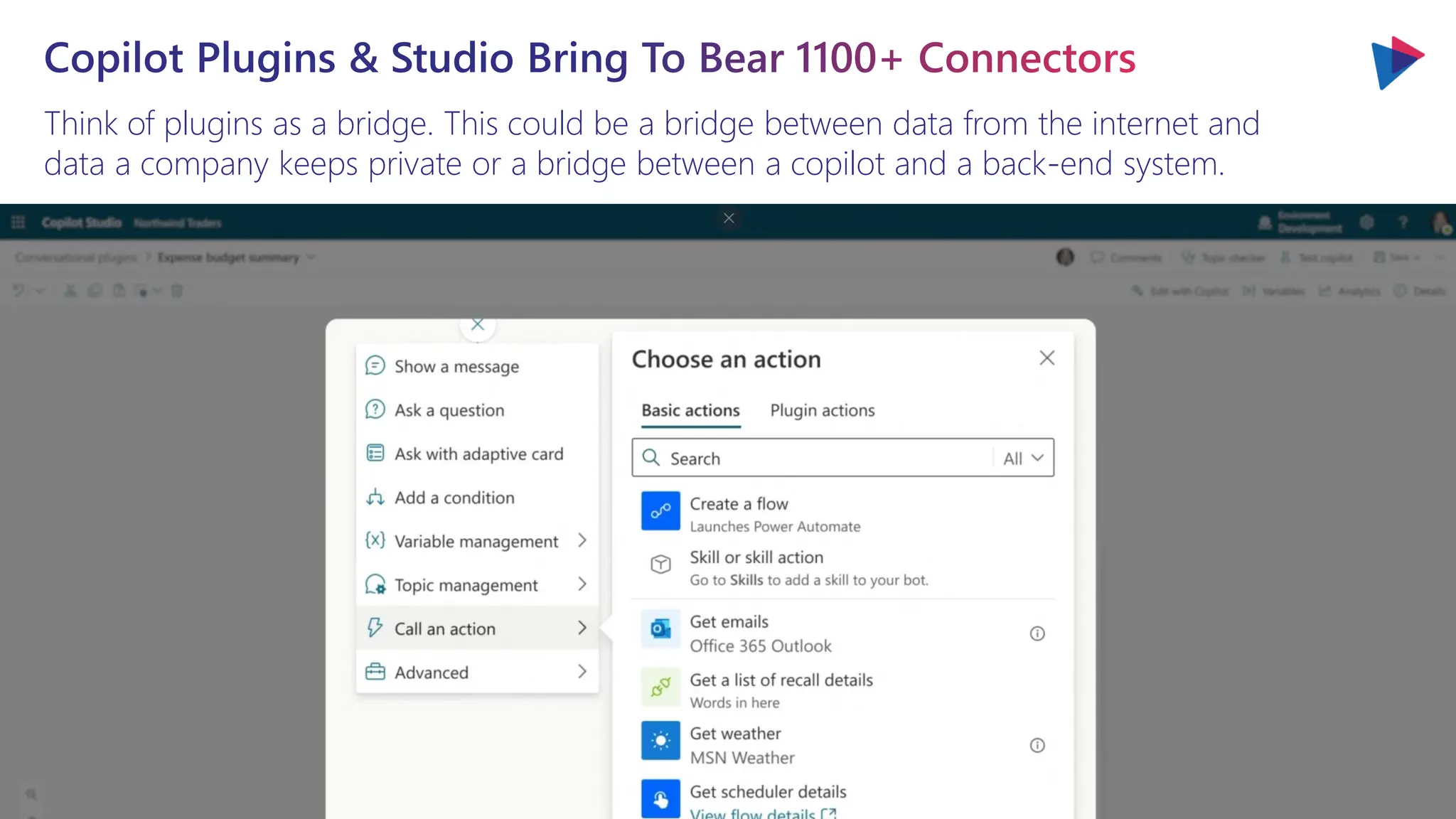The width and height of the screenshot is (1456, 819).
Task: Expand the Call an action submenu arrow
Action: tap(582, 628)
